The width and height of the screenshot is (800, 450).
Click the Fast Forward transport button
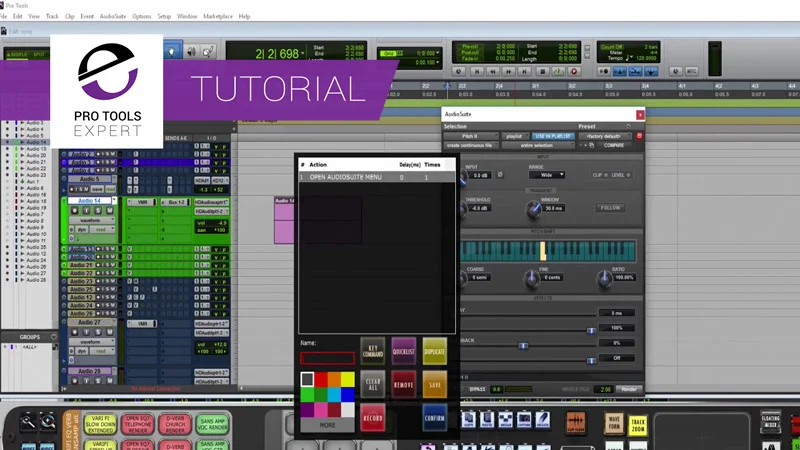pyautogui.click(x=508, y=71)
